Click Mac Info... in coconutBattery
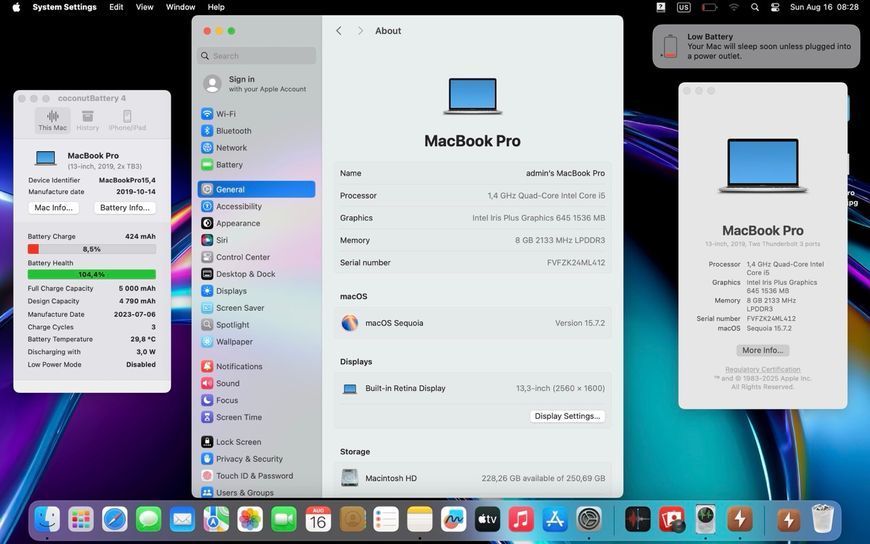Screen dimensions: 870x544 pos(53,208)
